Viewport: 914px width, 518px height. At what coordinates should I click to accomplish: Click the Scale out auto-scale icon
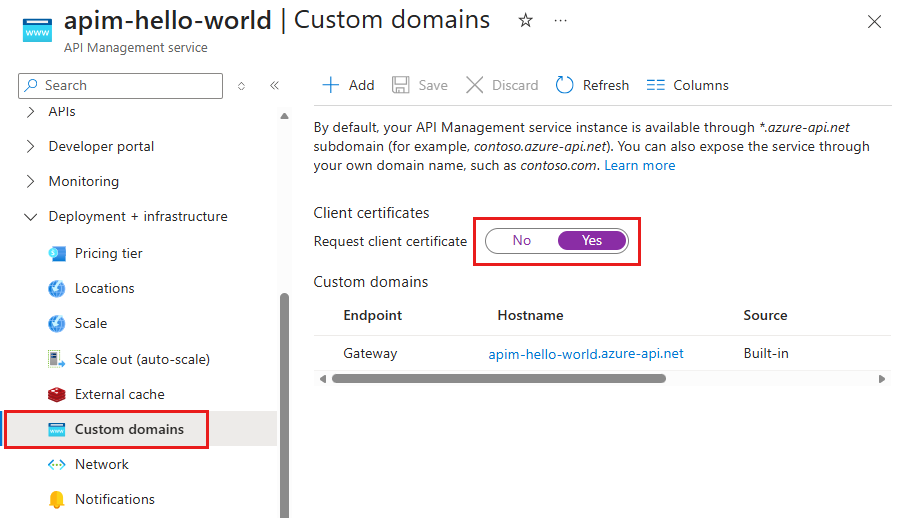point(57,359)
